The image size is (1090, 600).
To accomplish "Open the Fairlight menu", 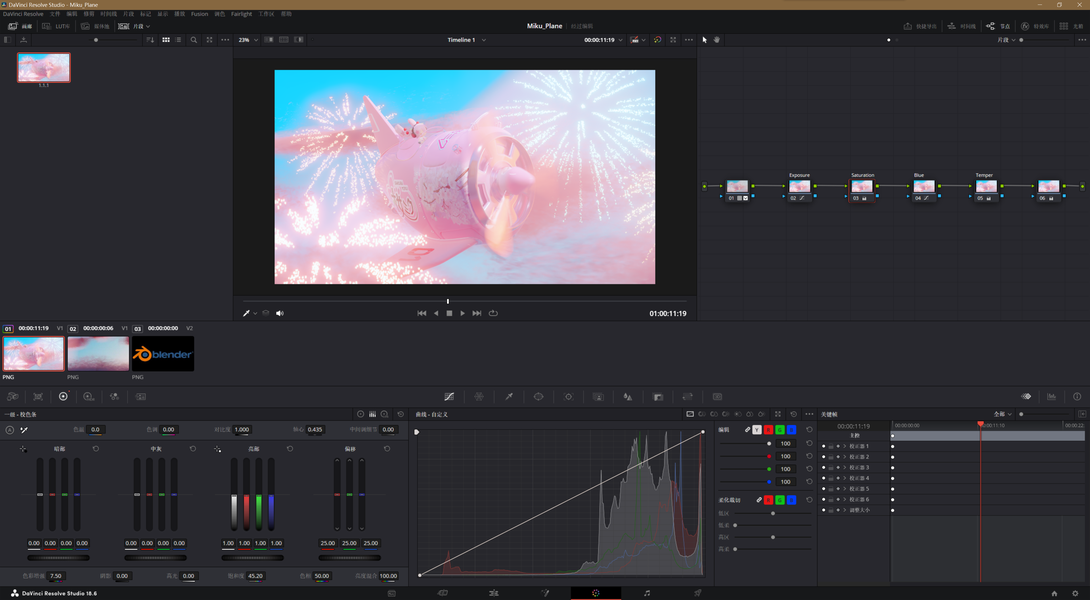I will (241, 14).
